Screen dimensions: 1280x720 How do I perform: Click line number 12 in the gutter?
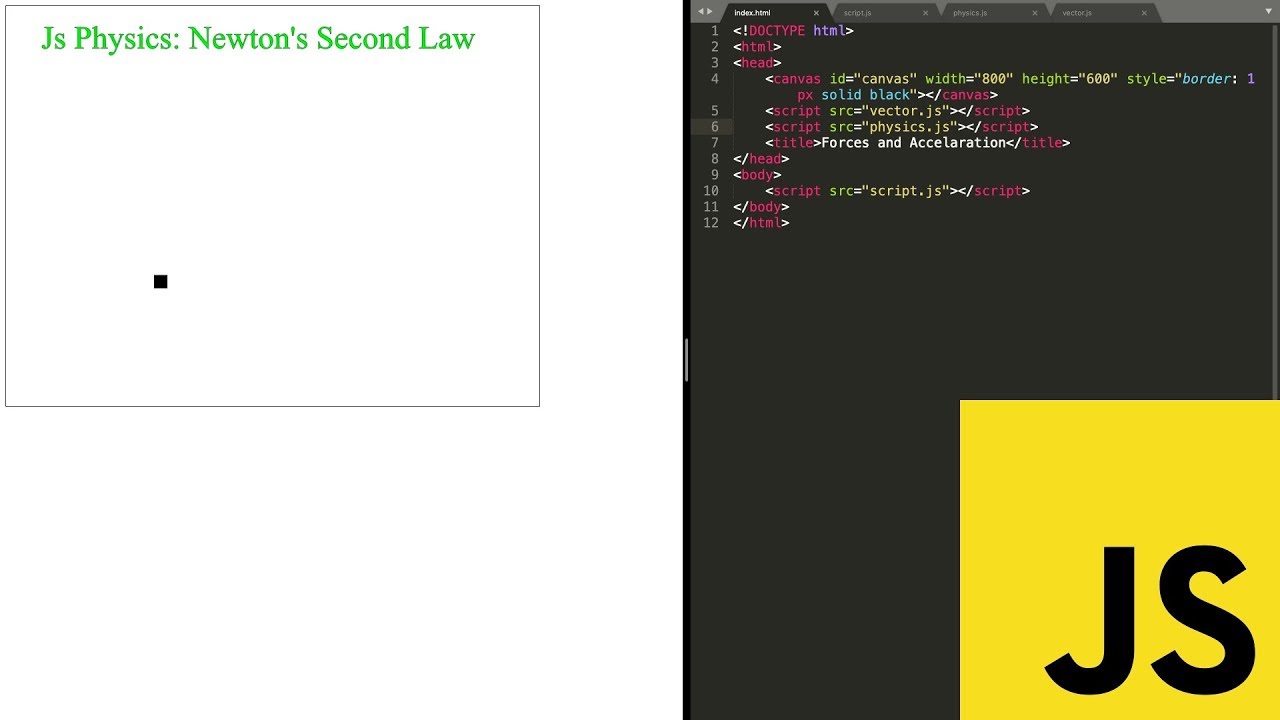710,223
